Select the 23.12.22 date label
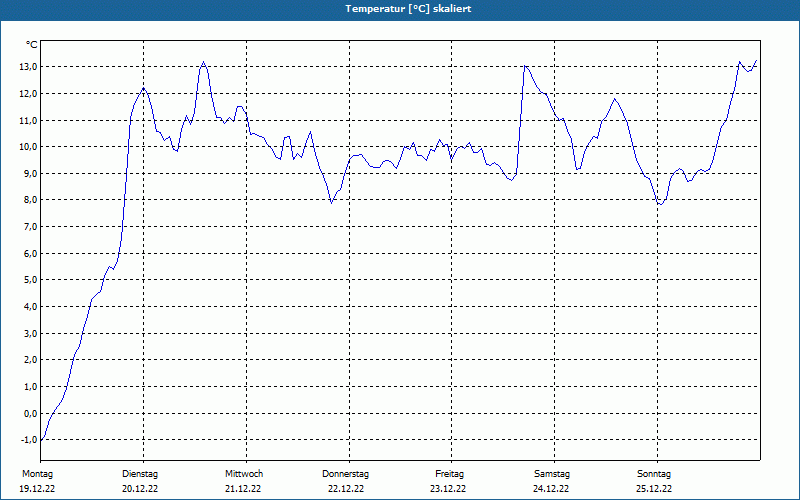Viewport: 800px width, 500px height. click(x=448, y=489)
